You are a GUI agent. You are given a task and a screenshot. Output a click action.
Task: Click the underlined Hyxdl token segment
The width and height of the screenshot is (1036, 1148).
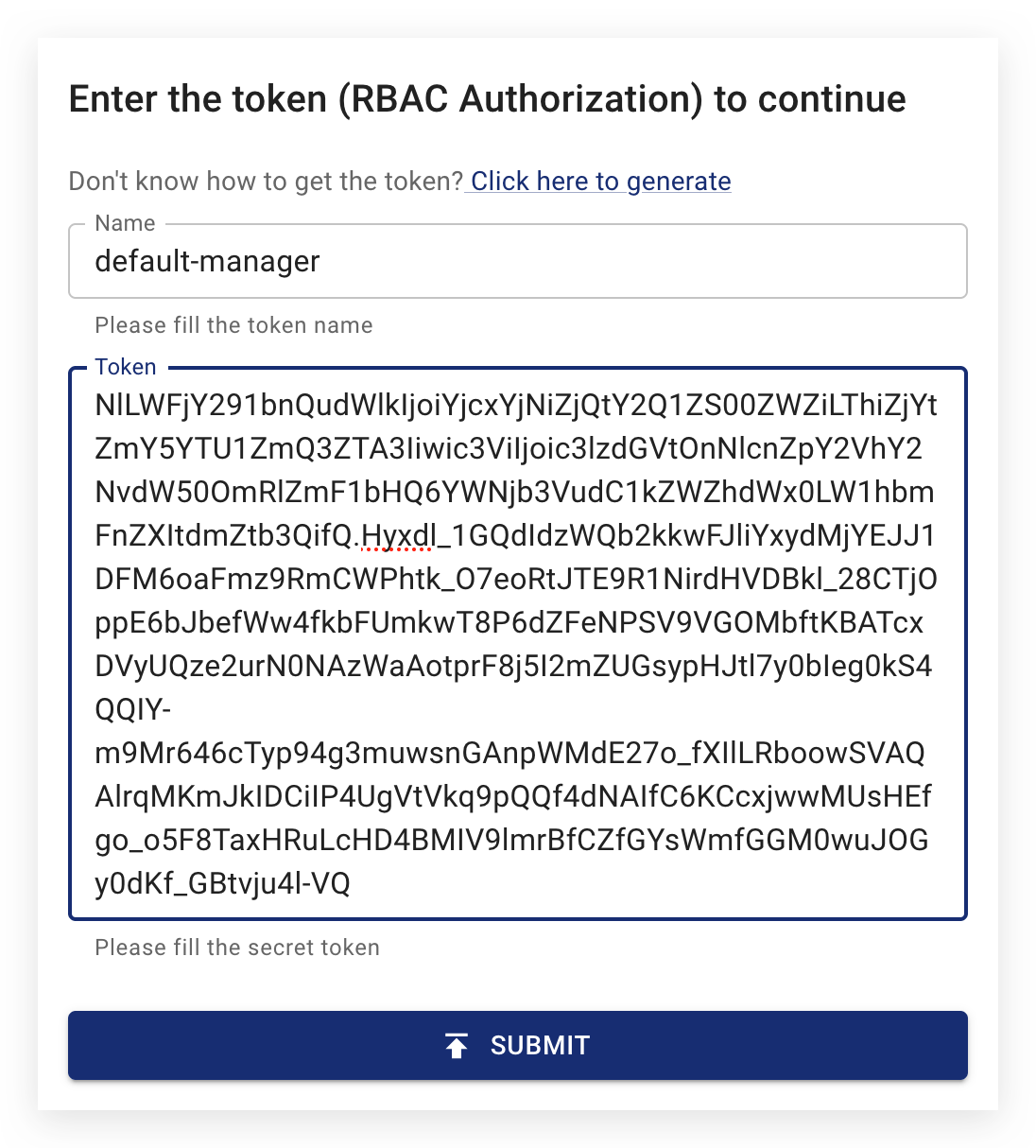[x=397, y=536]
